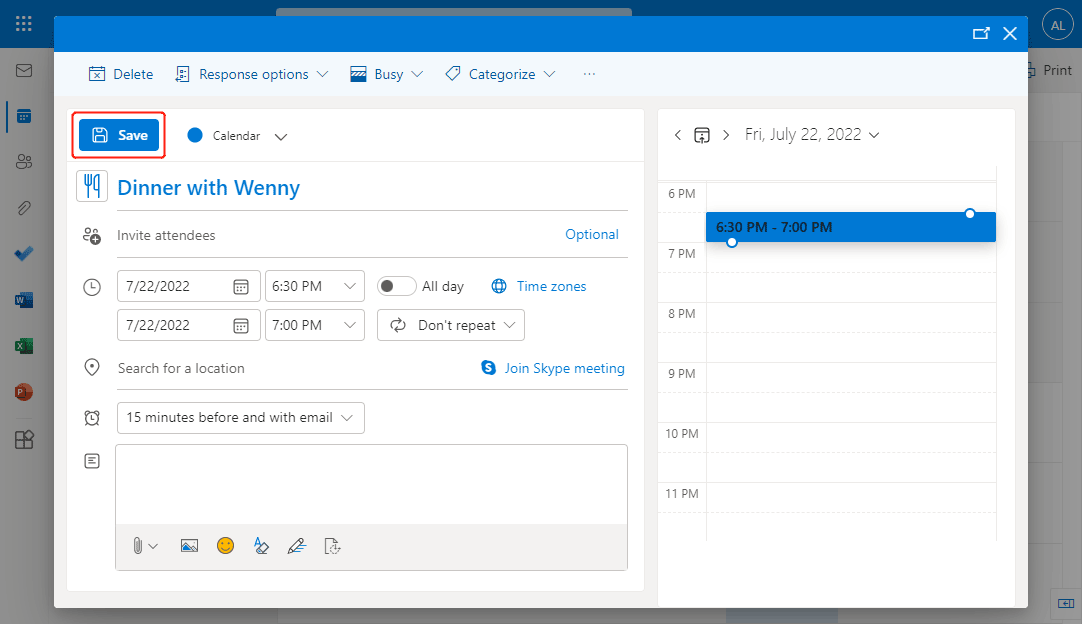Go to next day
The image size is (1082, 624).
[726, 135]
